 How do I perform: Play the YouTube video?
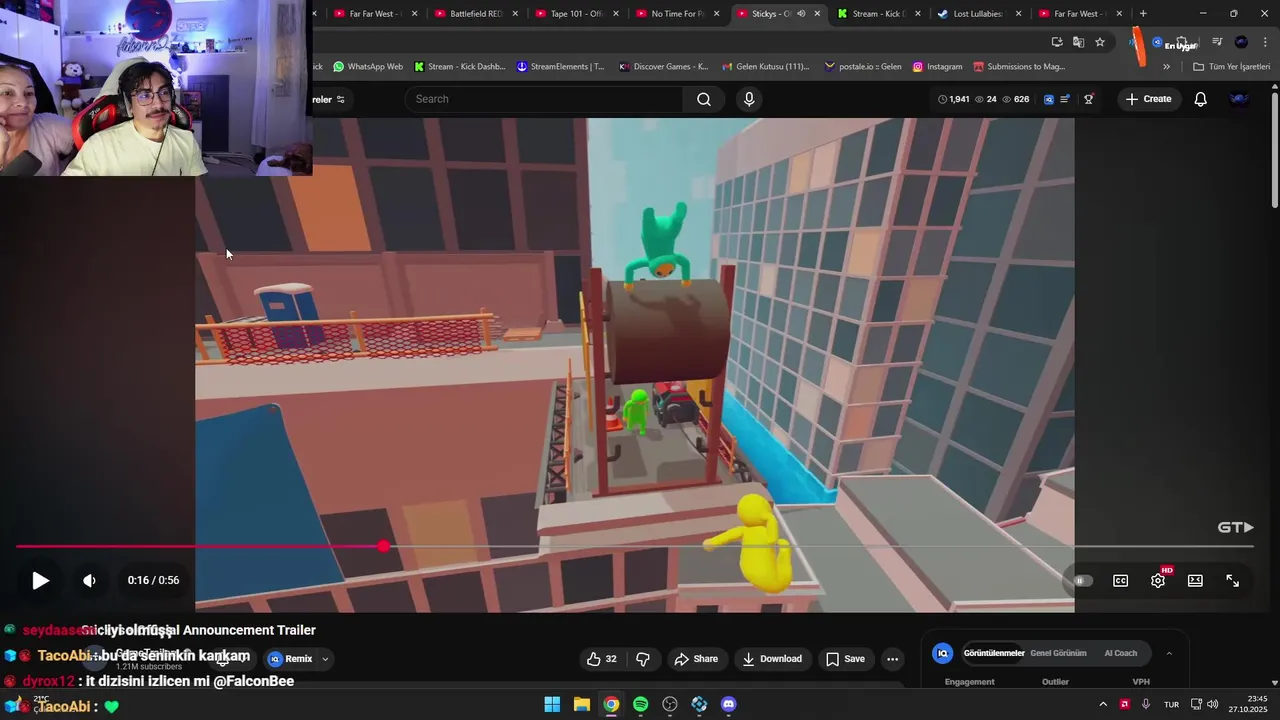40,580
